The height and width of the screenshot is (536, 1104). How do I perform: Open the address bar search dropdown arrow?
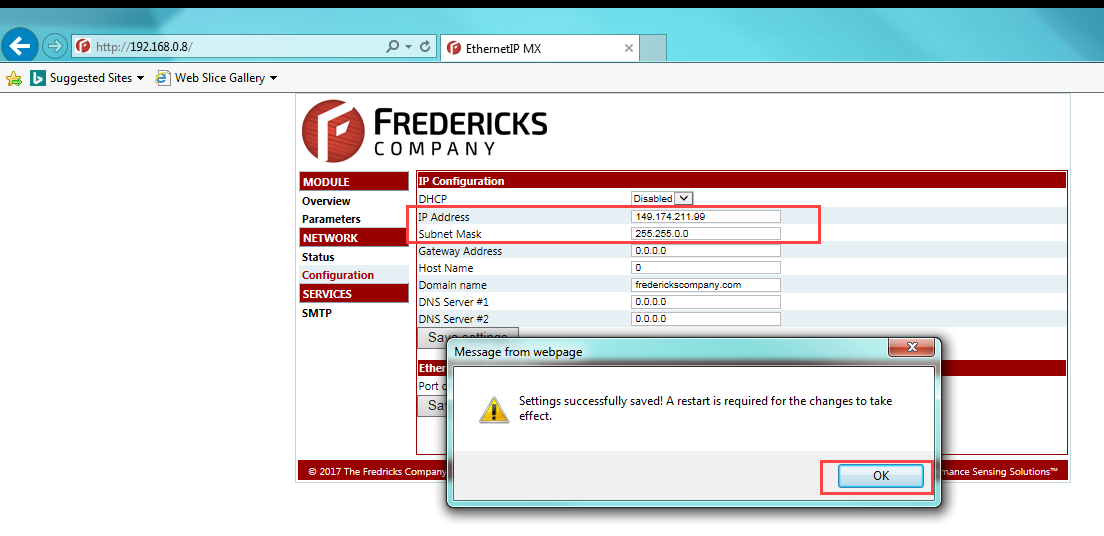[x=408, y=46]
